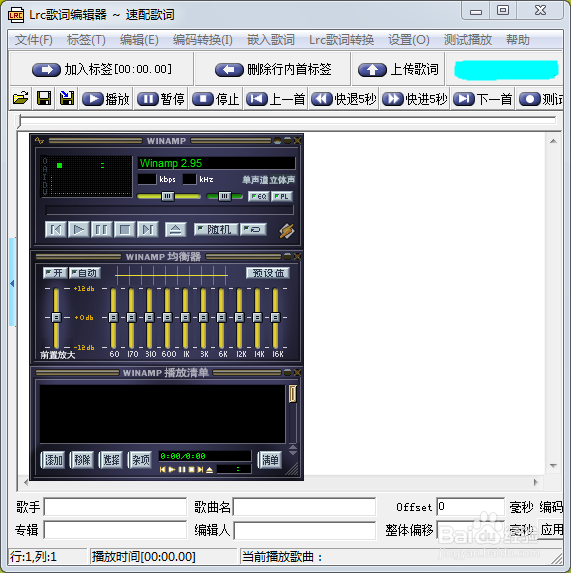
Task: Open the 嵌入歌词 menu
Action: pyautogui.click(x=271, y=39)
